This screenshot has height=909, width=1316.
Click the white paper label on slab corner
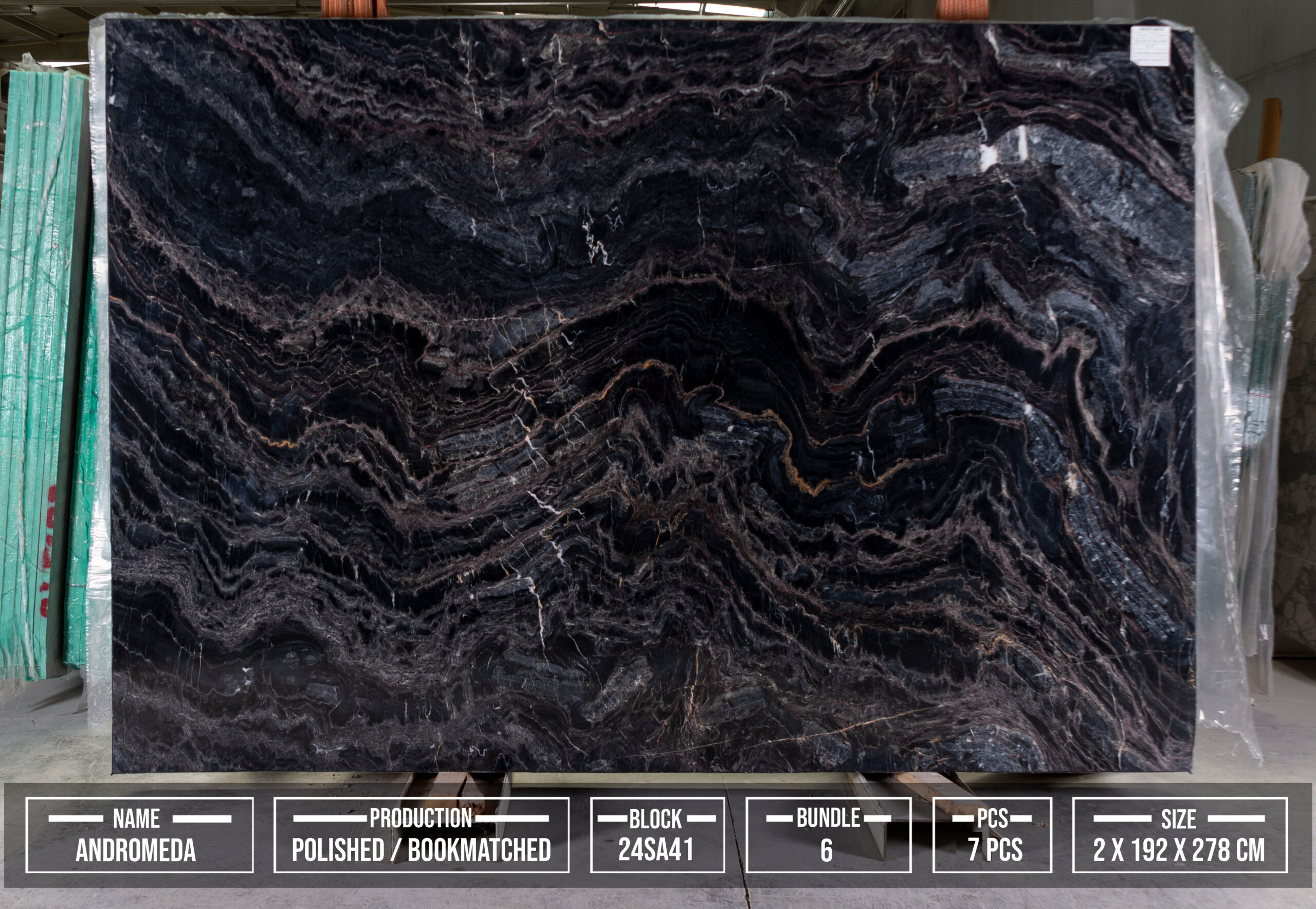(x=1150, y=45)
